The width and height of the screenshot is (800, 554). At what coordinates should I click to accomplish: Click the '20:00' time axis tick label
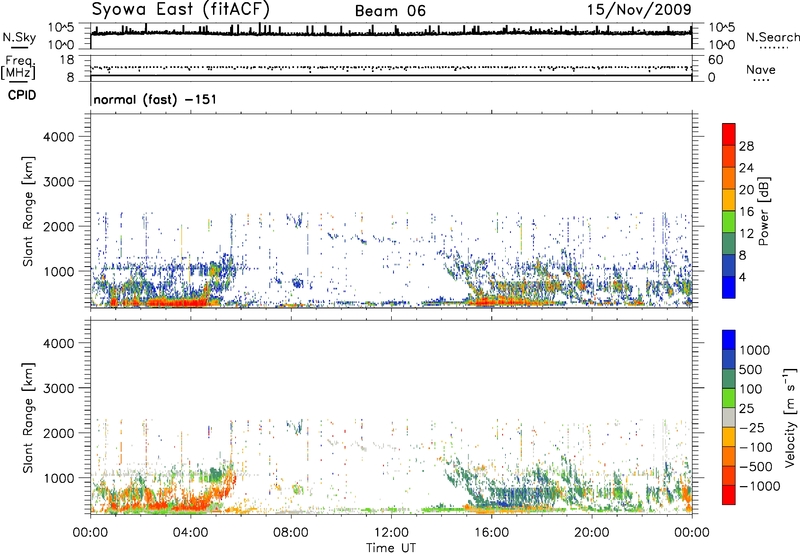pos(591,533)
